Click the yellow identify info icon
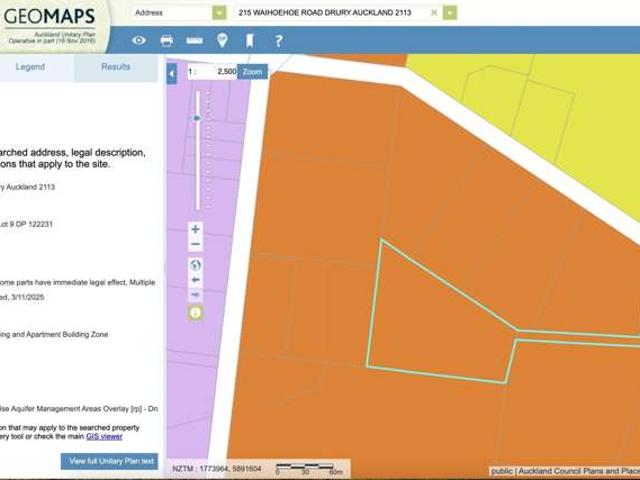The width and height of the screenshot is (640, 480). click(195, 312)
